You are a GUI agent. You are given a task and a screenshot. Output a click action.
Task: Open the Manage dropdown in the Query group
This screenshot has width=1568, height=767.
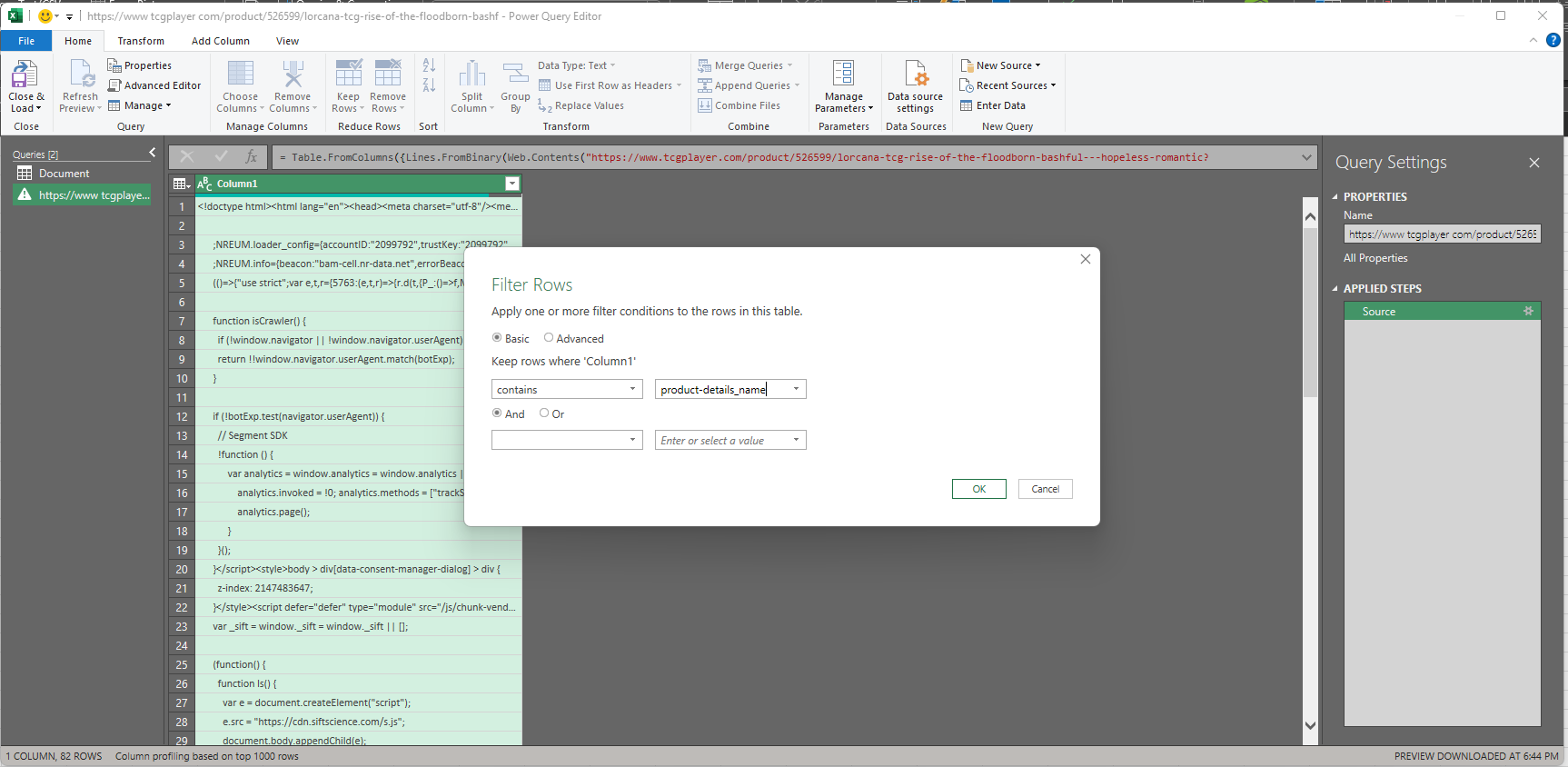tap(140, 105)
